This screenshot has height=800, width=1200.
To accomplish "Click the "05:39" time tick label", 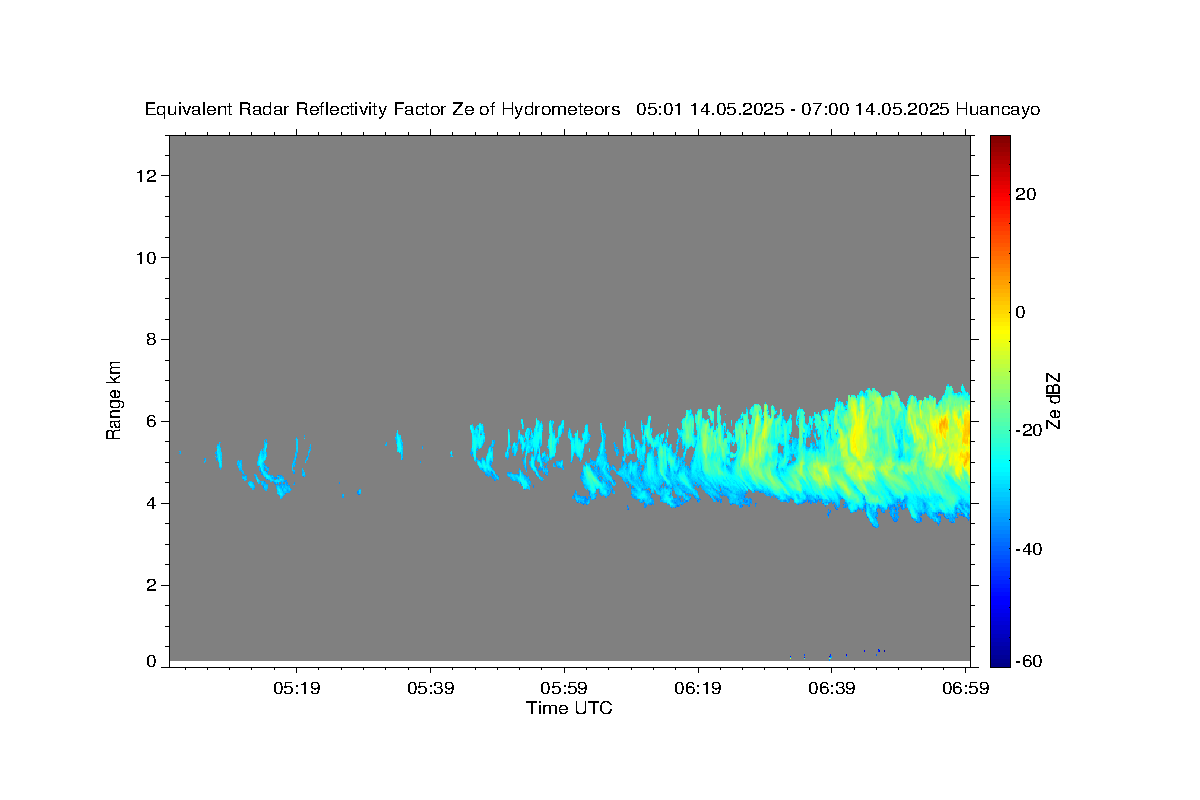I will click(430, 689).
